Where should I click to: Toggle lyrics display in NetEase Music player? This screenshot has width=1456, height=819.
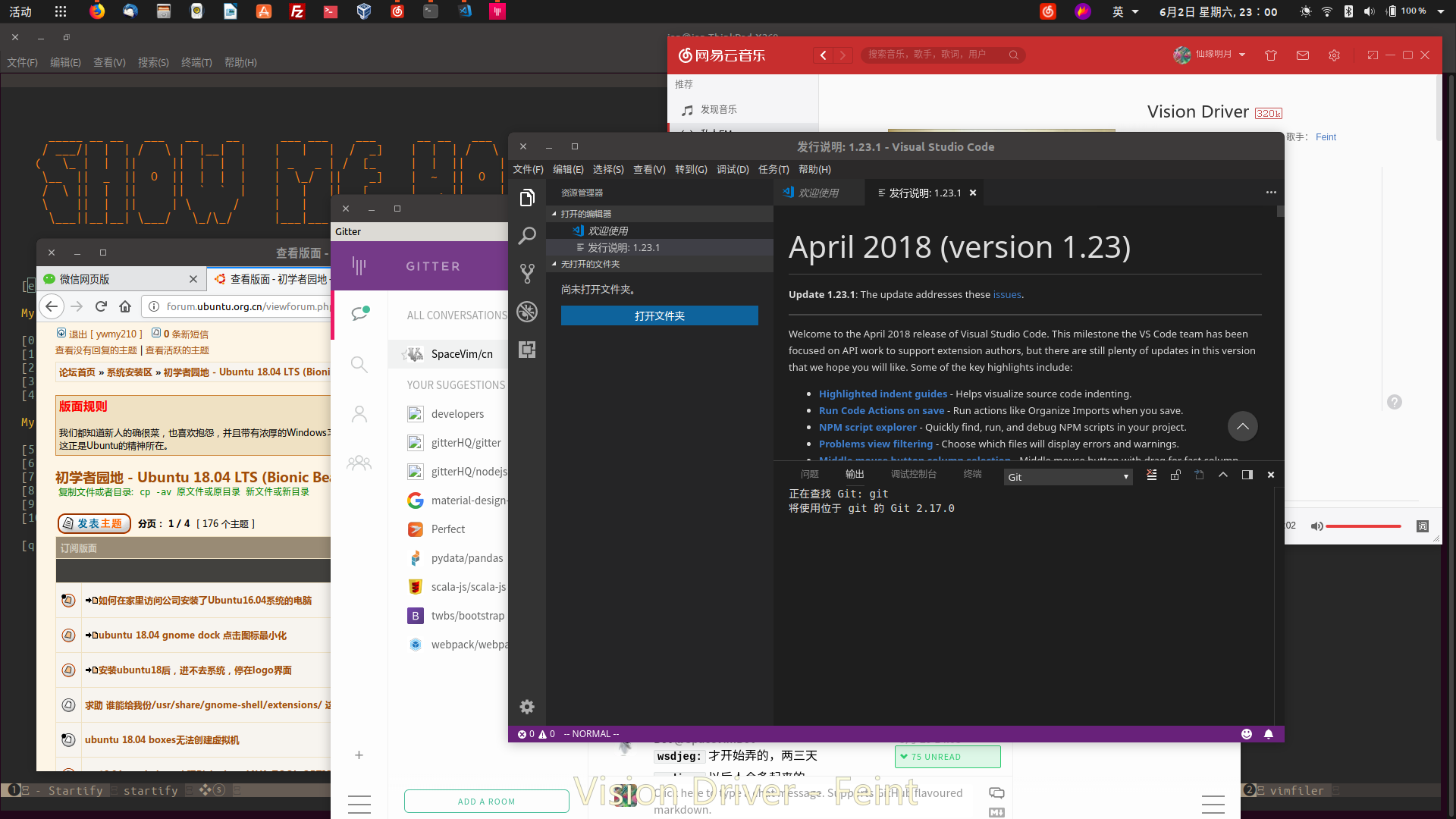[1423, 526]
